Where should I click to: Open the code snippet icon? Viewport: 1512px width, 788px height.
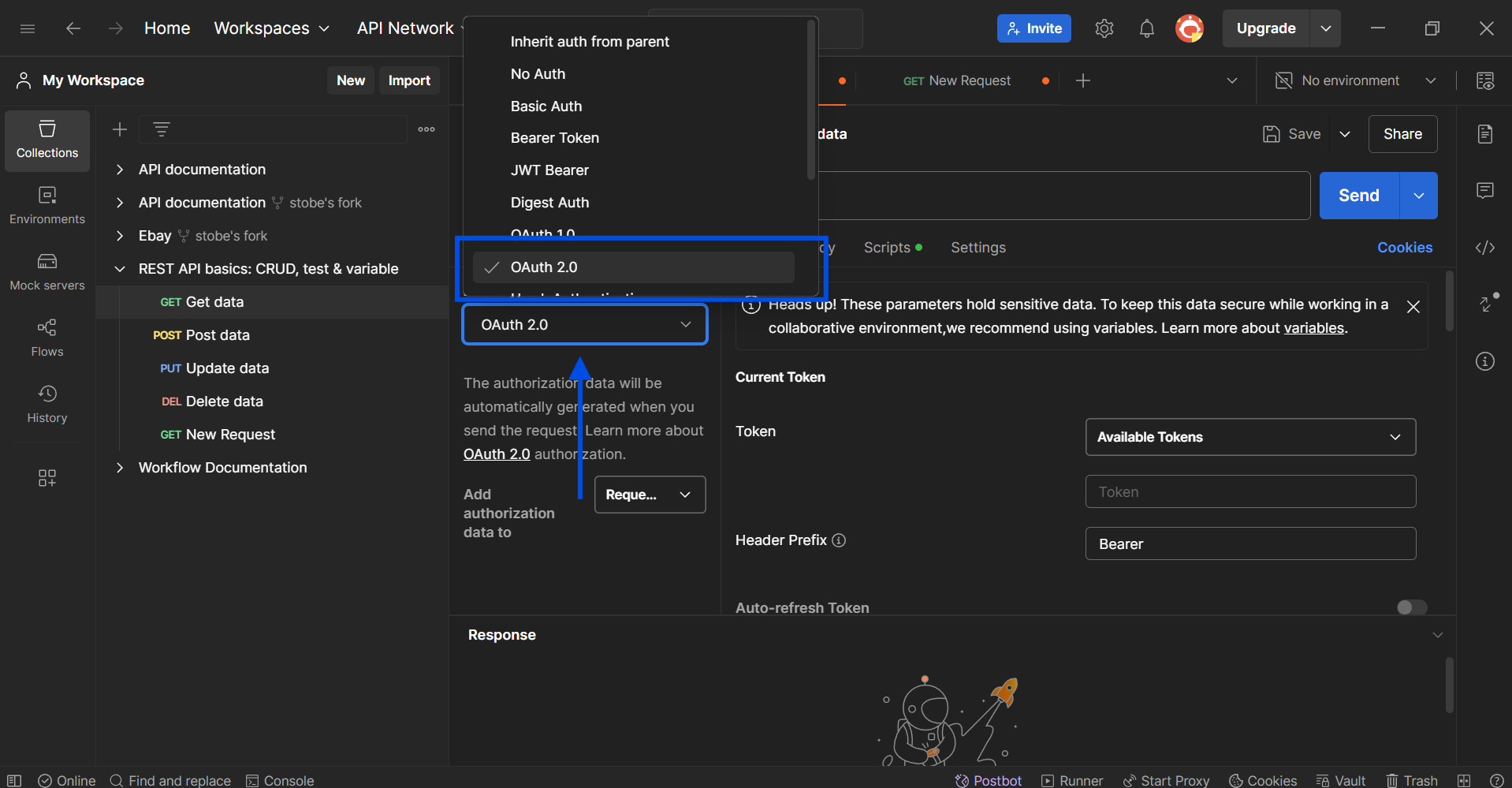click(x=1485, y=248)
